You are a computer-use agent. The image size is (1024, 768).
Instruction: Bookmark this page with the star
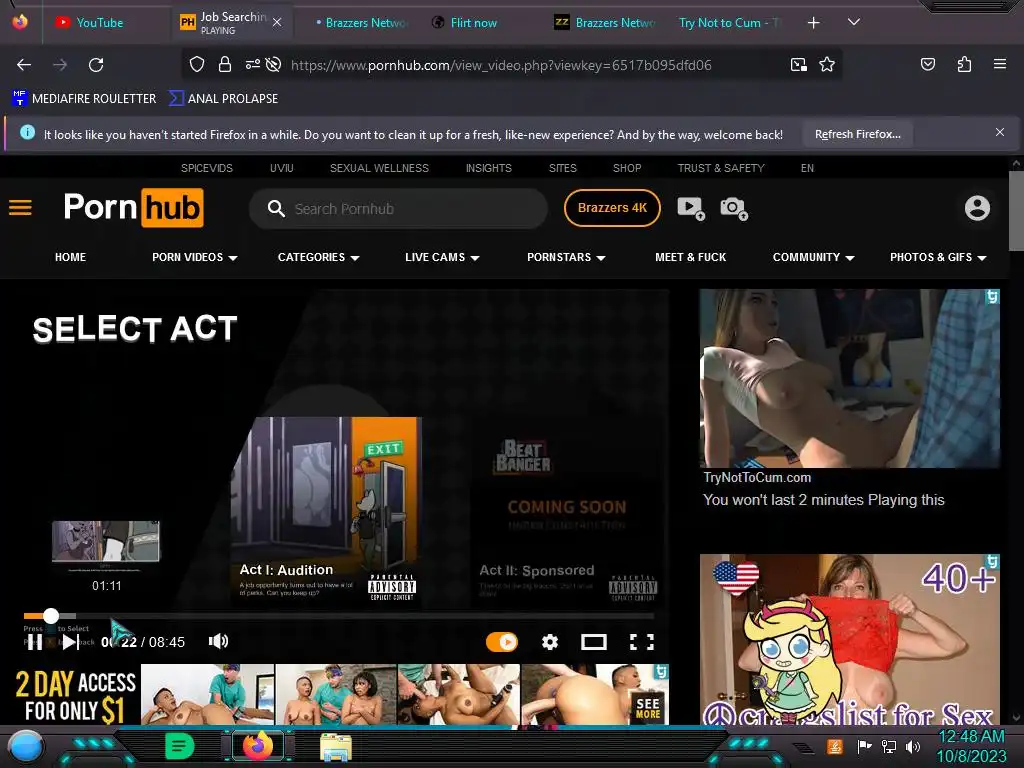coord(827,65)
